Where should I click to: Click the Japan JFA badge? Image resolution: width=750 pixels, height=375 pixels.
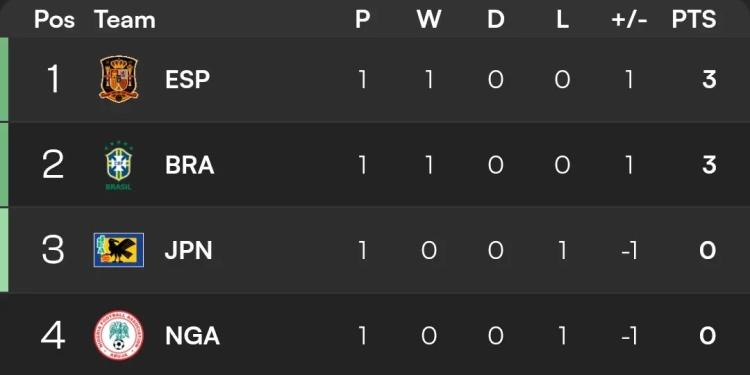[x=119, y=250]
